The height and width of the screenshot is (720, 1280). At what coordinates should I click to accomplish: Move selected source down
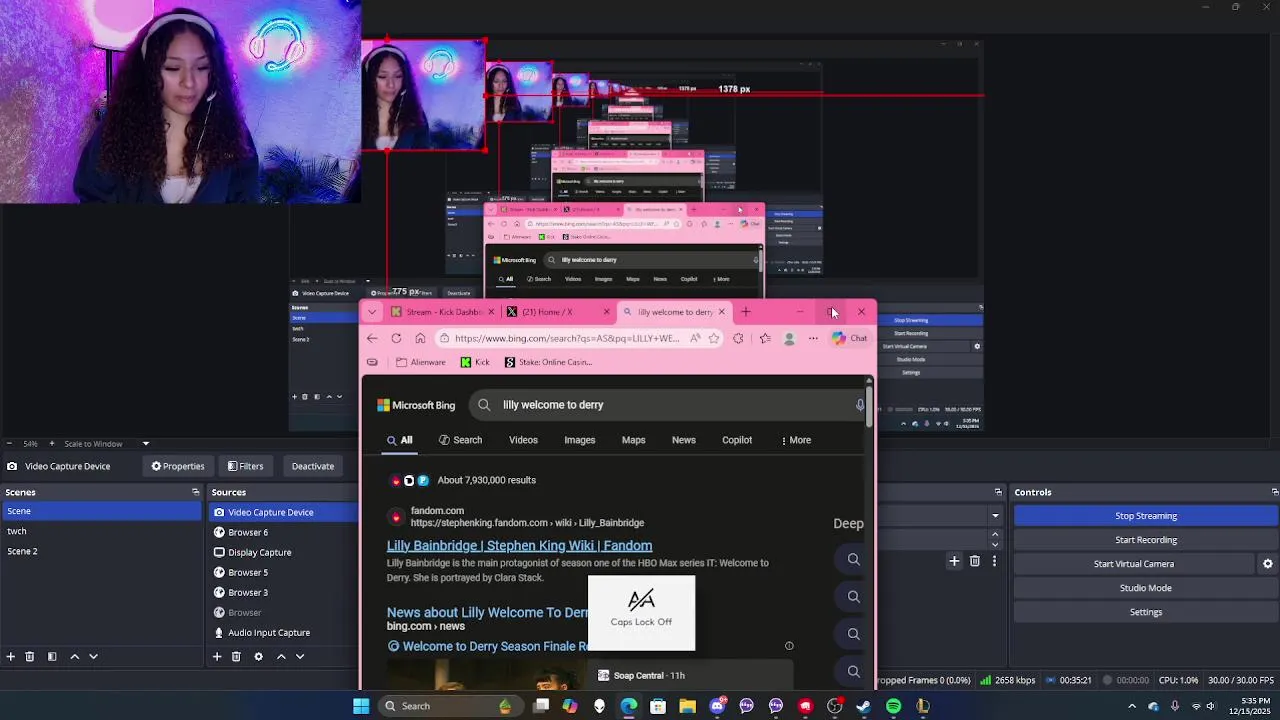(300, 656)
